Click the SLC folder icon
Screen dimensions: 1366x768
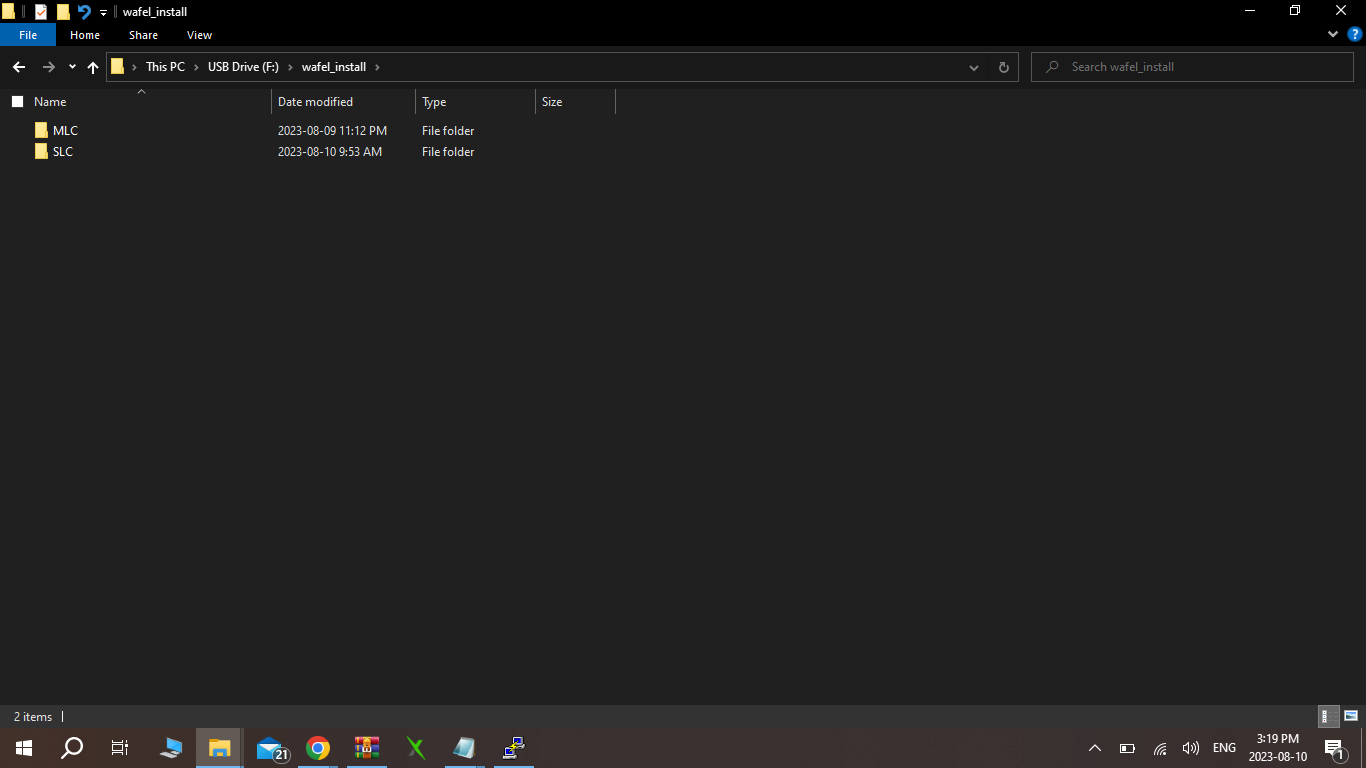41,152
